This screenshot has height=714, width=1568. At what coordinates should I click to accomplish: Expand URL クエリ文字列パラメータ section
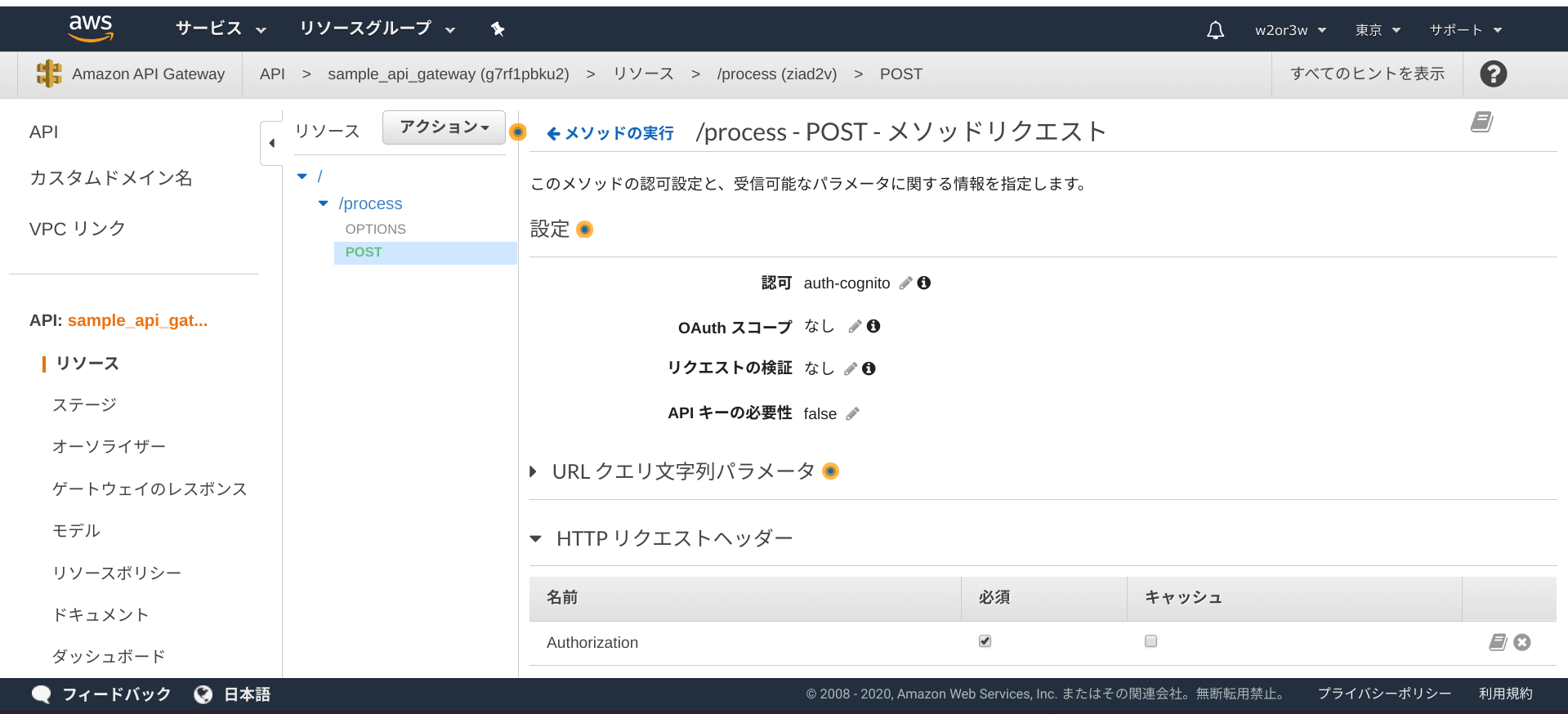pyautogui.click(x=534, y=471)
